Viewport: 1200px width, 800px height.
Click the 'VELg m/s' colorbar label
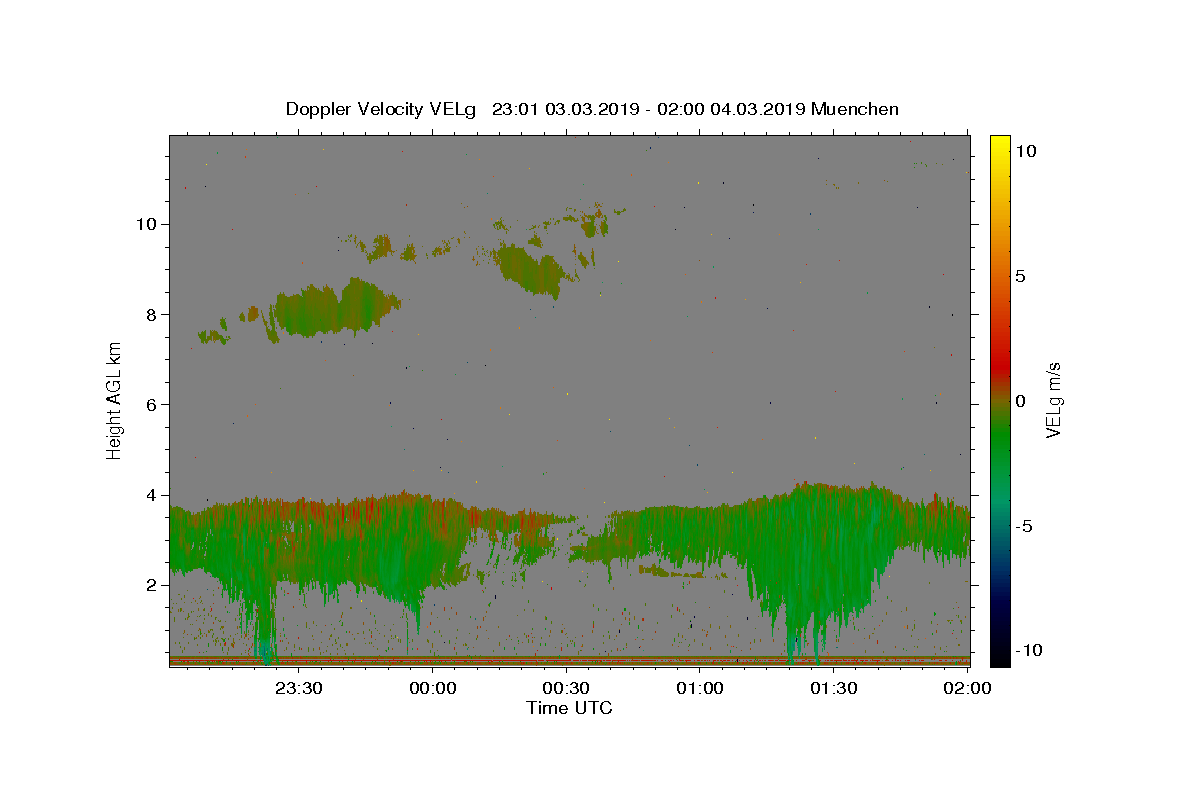point(1052,400)
